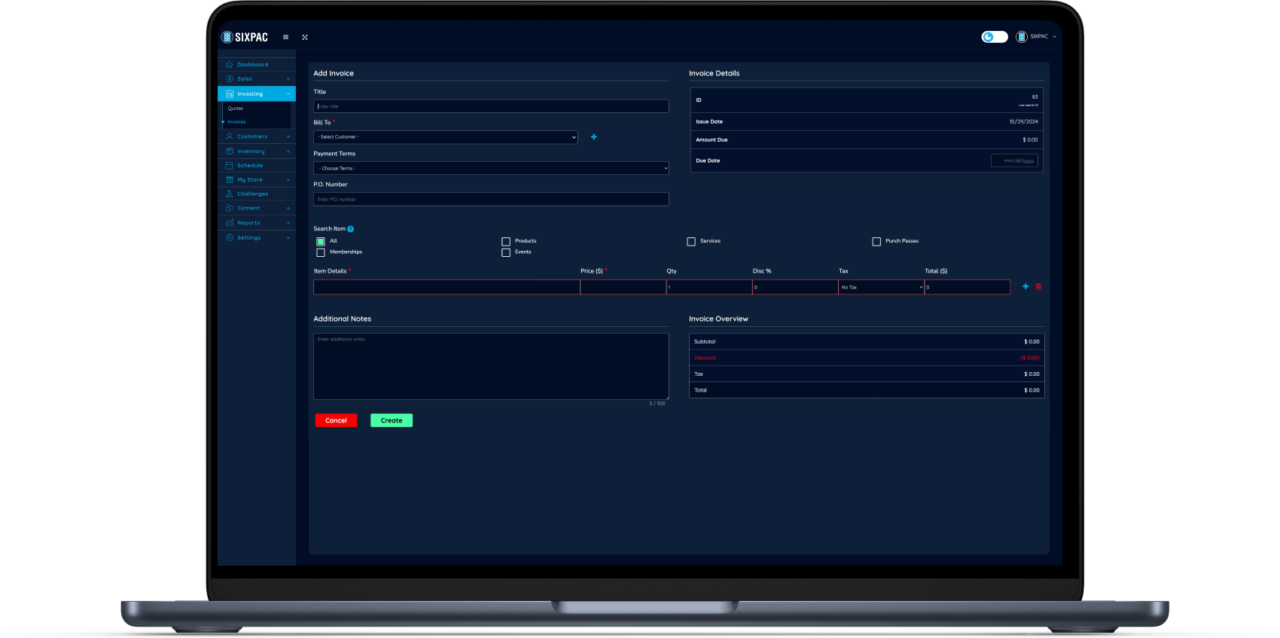
Task: Open the Dashboard from the sidebar
Action: pos(232,63)
